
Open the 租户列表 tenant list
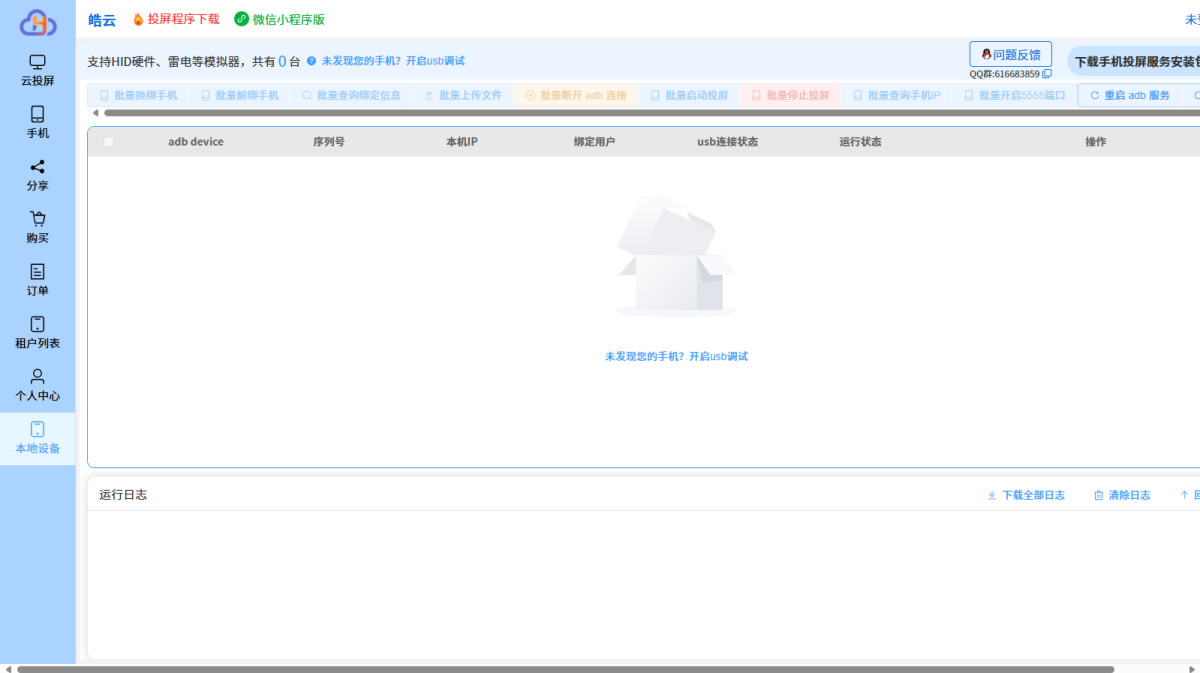tap(37, 332)
